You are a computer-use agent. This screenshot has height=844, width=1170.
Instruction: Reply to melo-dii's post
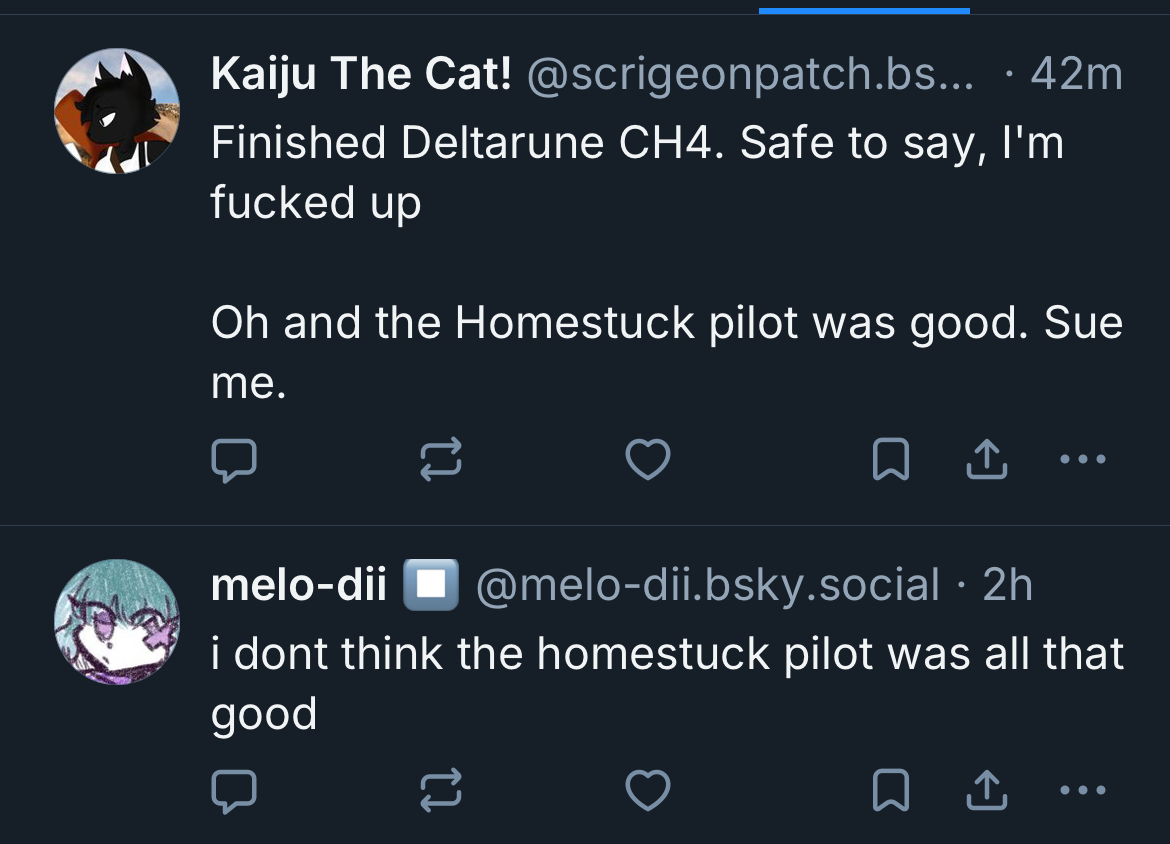click(x=234, y=791)
